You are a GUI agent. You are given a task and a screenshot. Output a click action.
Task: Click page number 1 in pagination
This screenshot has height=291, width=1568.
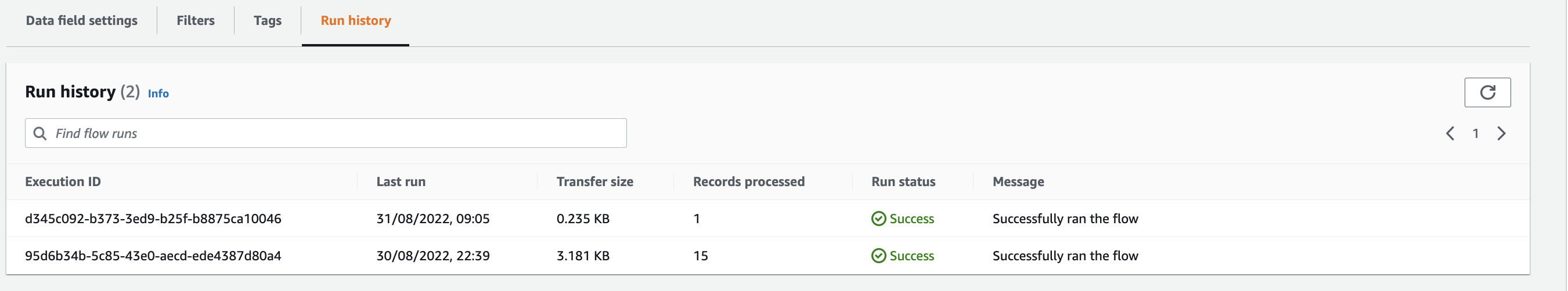(x=1476, y=134)
